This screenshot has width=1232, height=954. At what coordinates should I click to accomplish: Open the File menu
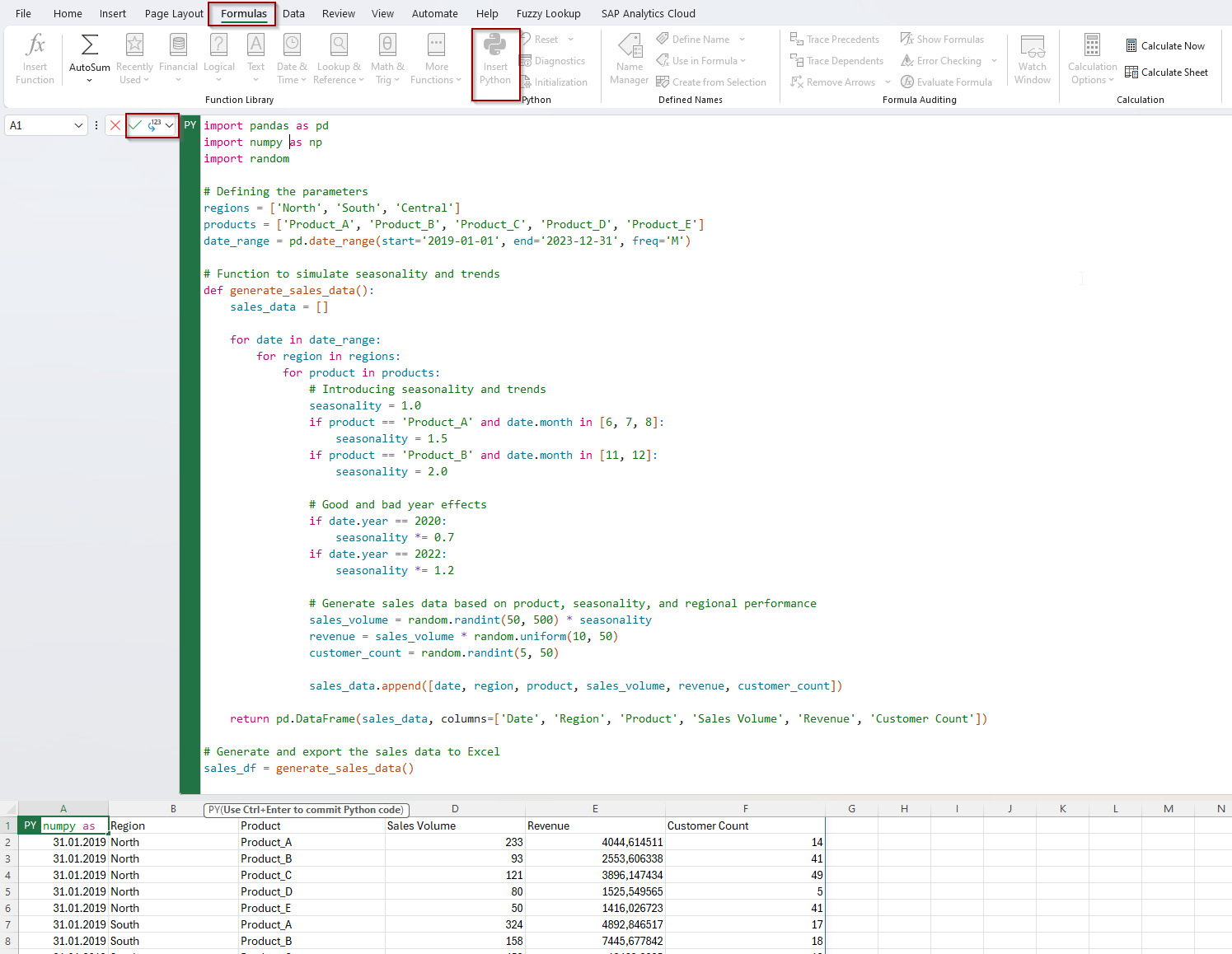tap(23, 13)
